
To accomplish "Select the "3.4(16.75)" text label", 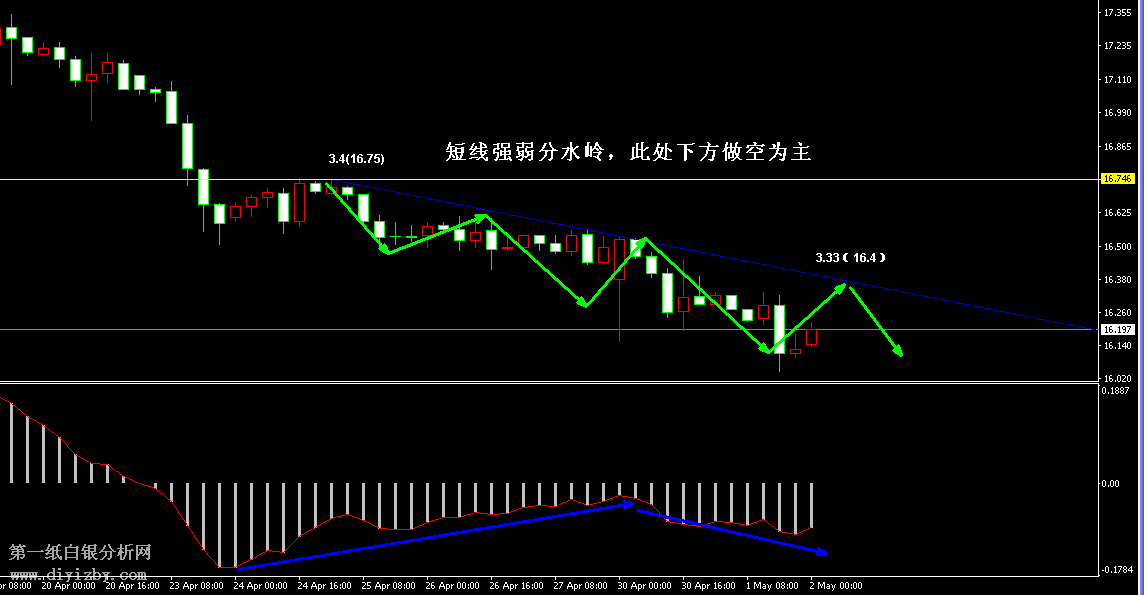I will [356, 159].
